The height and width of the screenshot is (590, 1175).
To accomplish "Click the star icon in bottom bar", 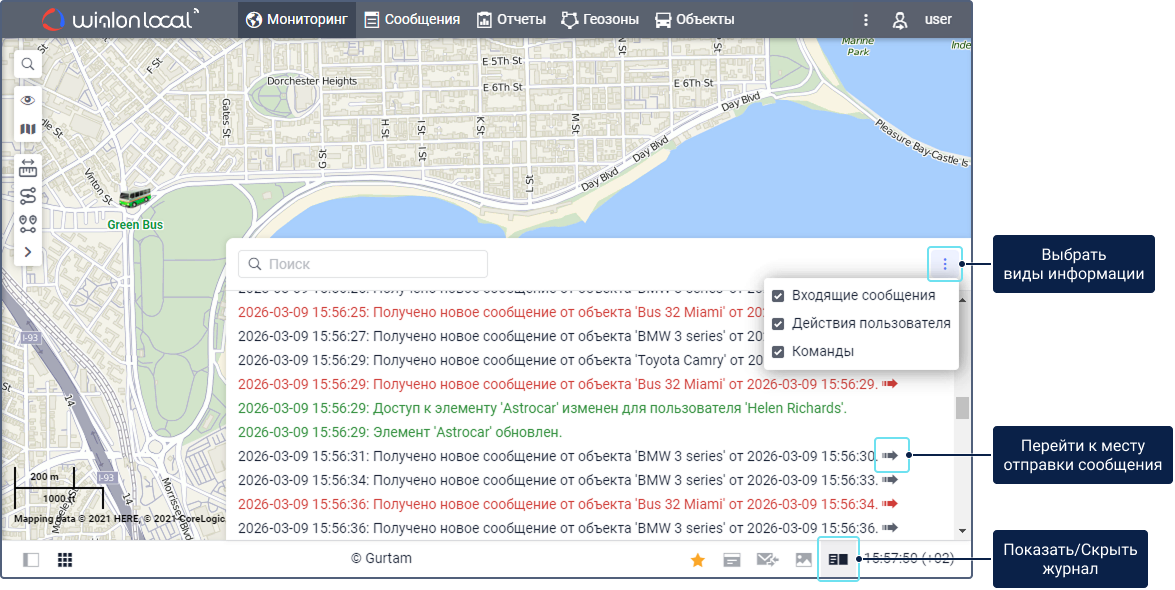I will click(x=698, y=560).
